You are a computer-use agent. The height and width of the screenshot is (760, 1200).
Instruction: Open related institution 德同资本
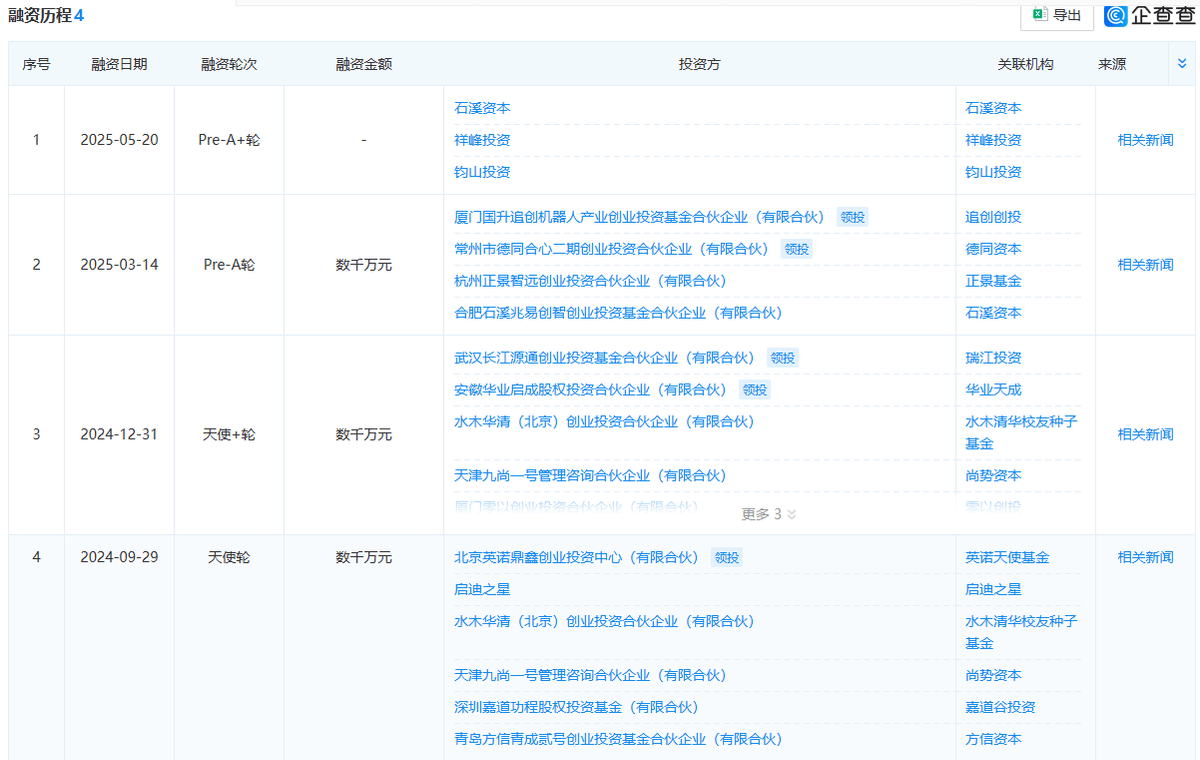(x=993, y=249)
